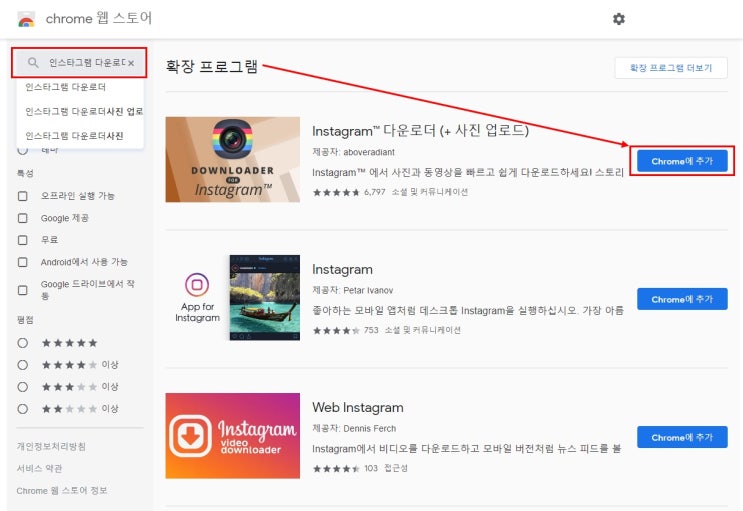Click the 103 rating count

click(x=371, y=468)
